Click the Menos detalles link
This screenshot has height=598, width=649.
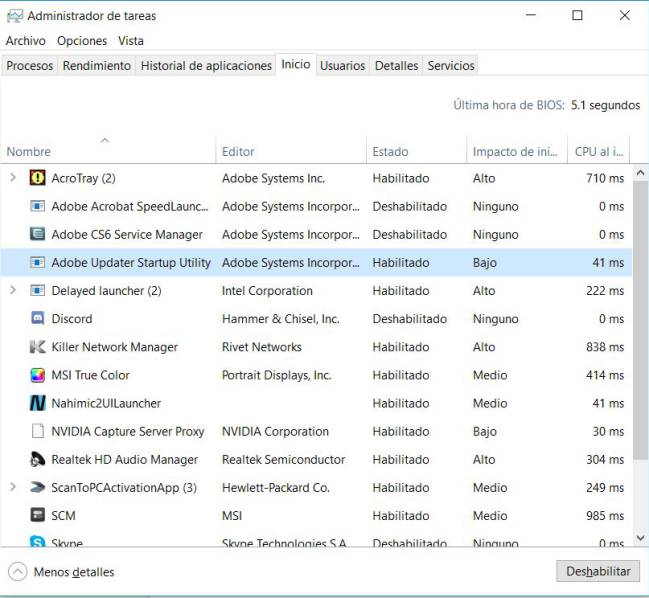tap(74, 572)
